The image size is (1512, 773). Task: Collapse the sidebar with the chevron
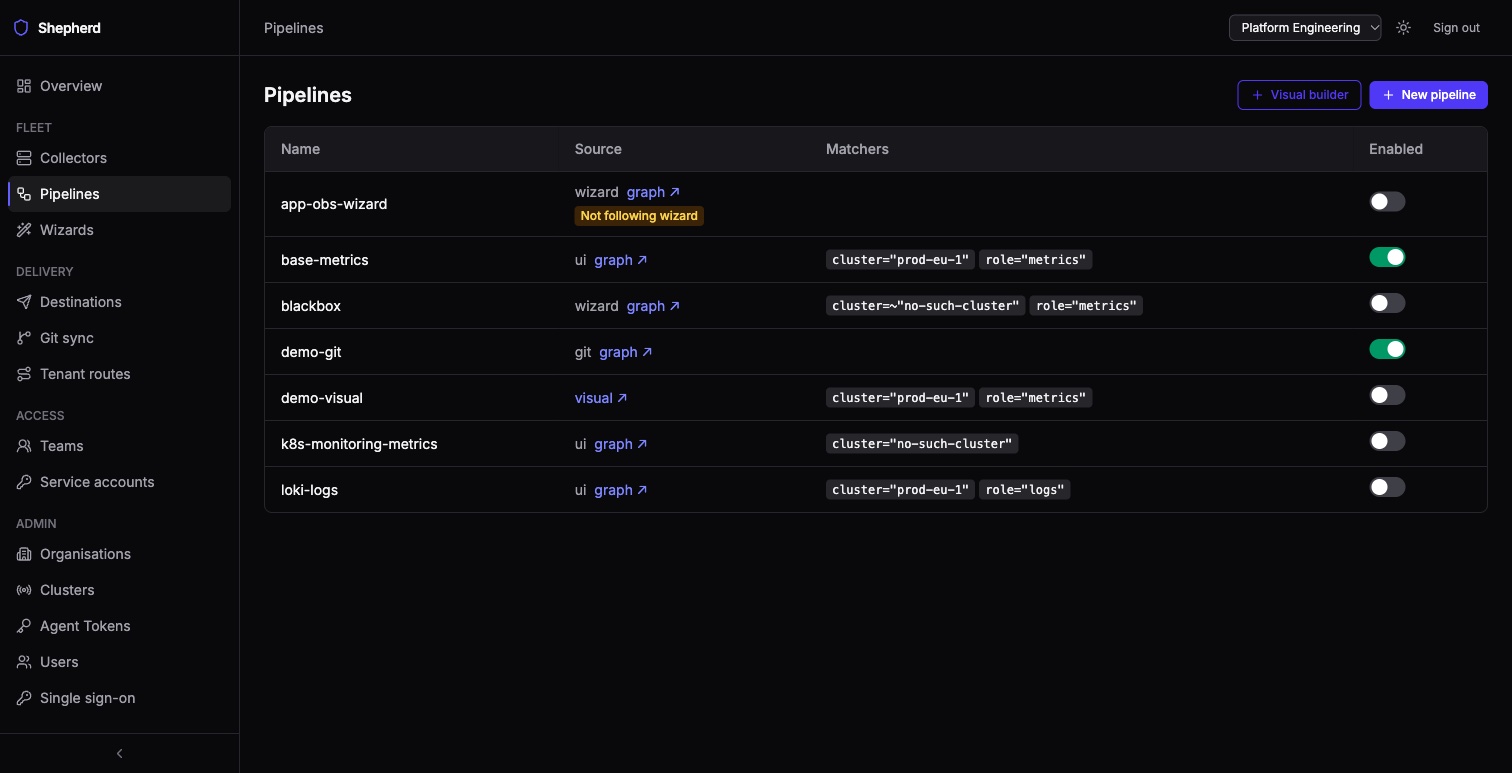pos(120,754)
